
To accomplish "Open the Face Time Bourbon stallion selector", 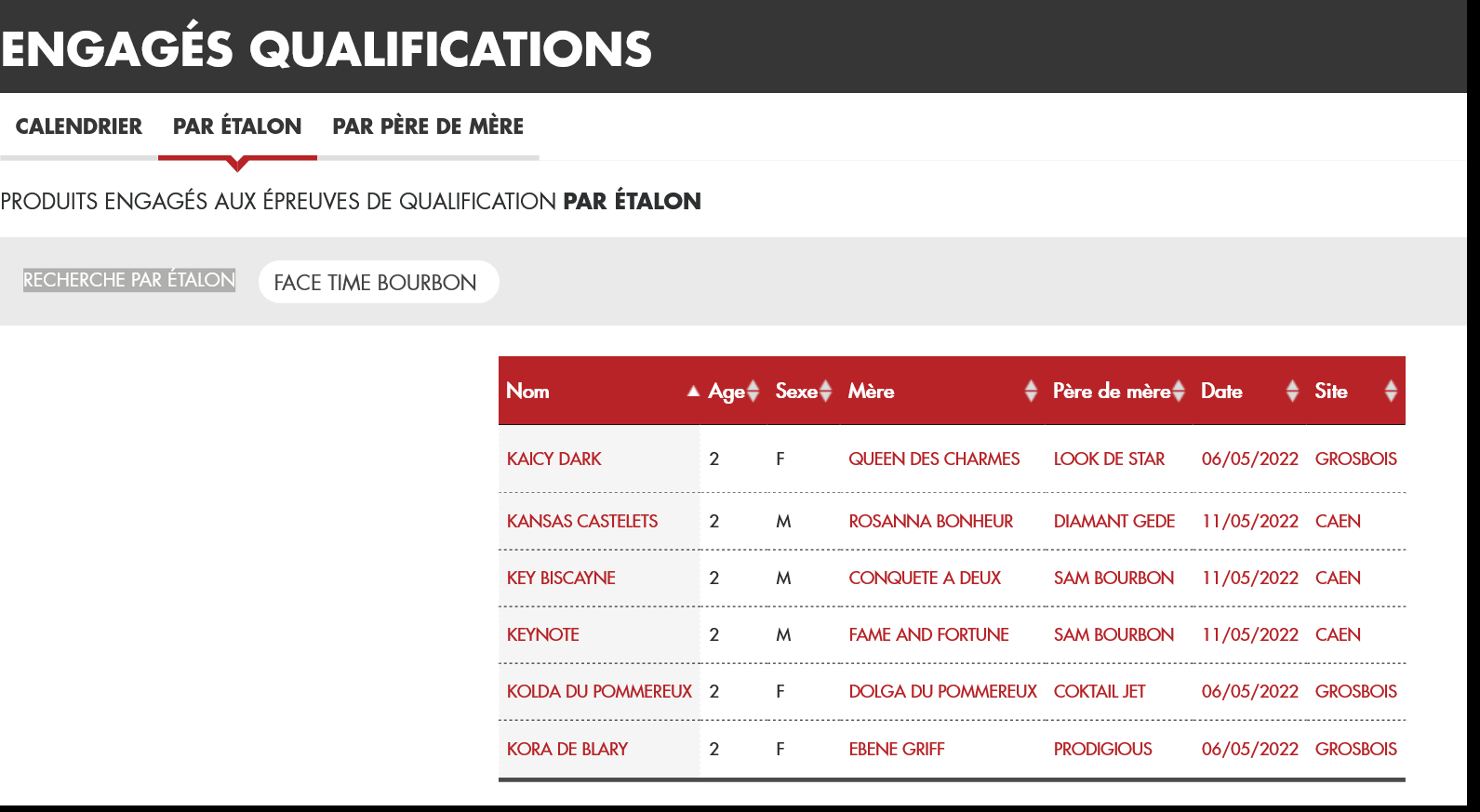I will [x=378, y=283].
